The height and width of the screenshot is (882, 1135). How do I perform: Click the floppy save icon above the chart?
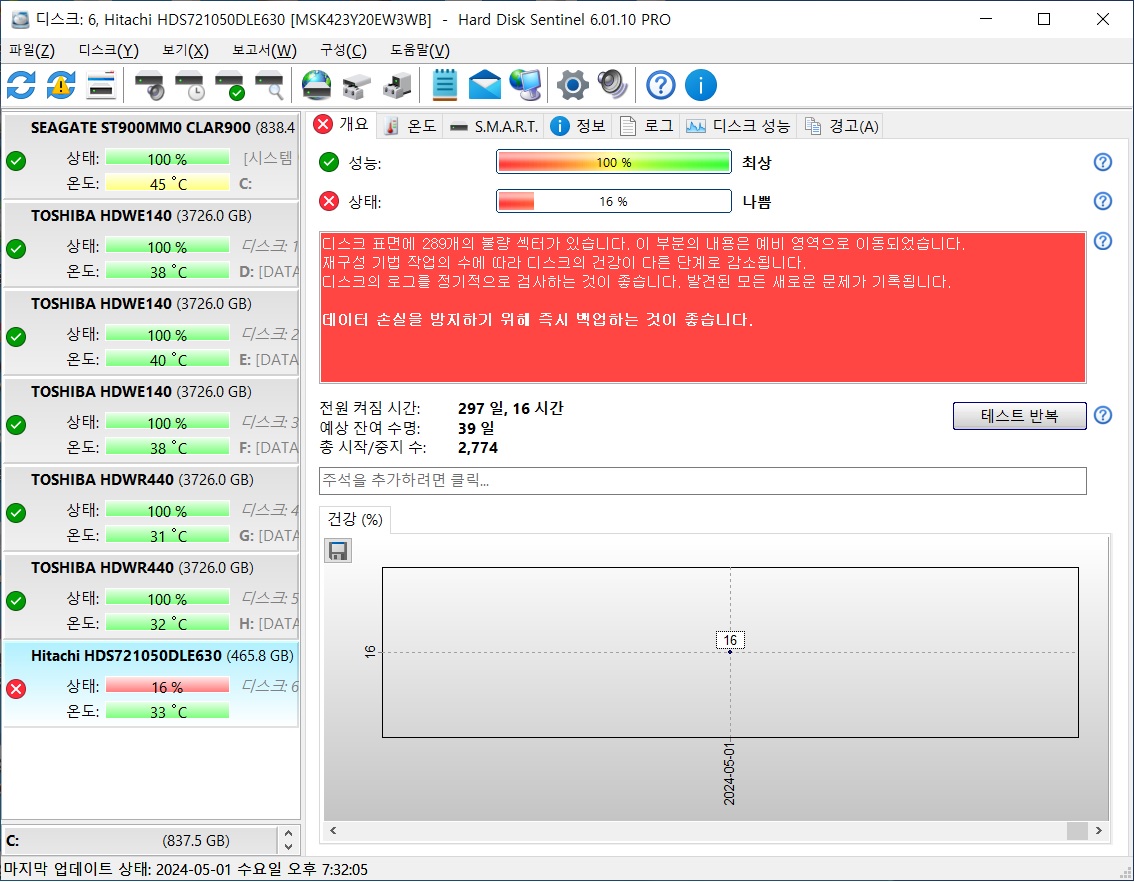pos(337,551)
